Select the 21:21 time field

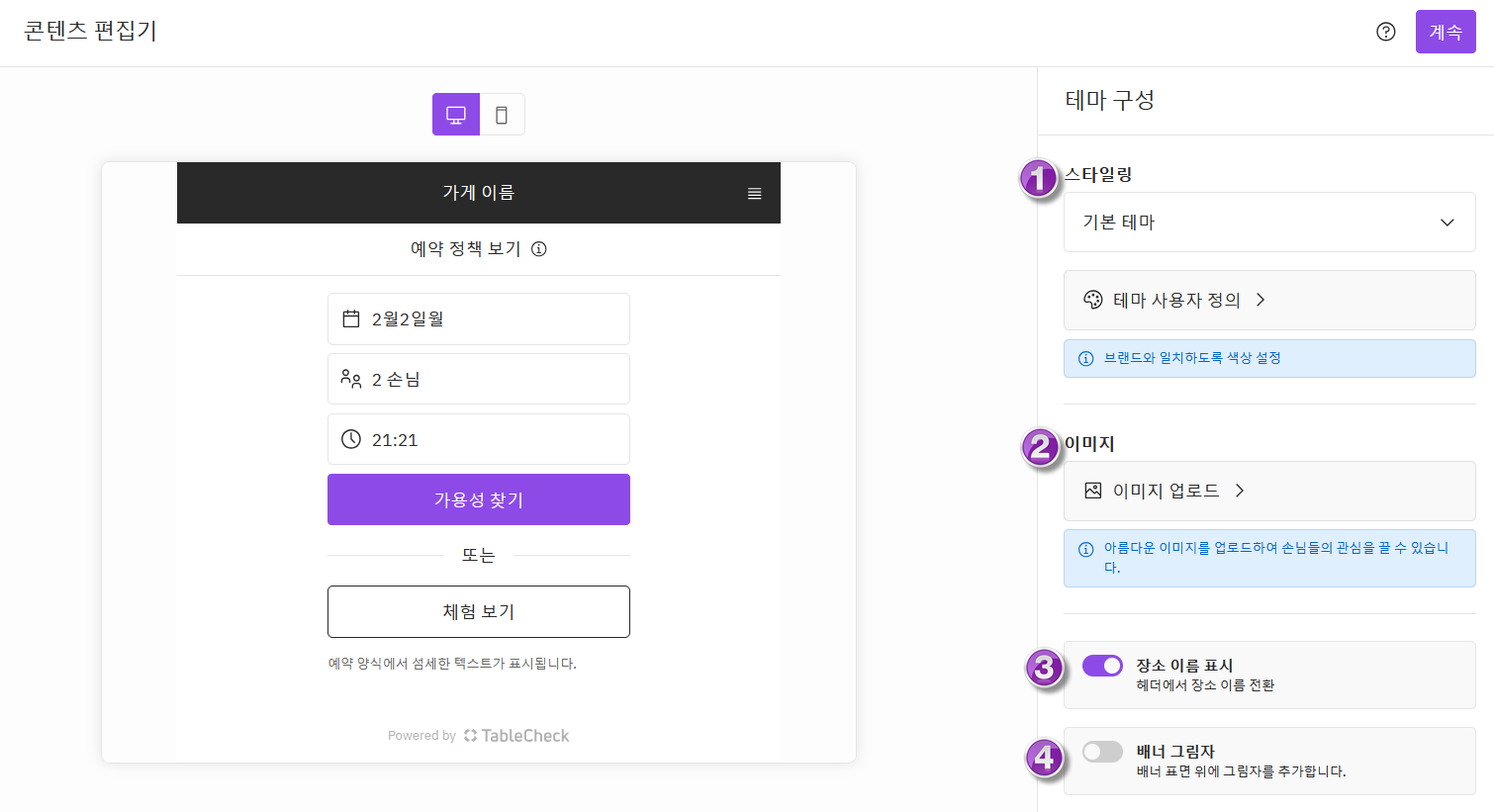[x=479, y=439]
